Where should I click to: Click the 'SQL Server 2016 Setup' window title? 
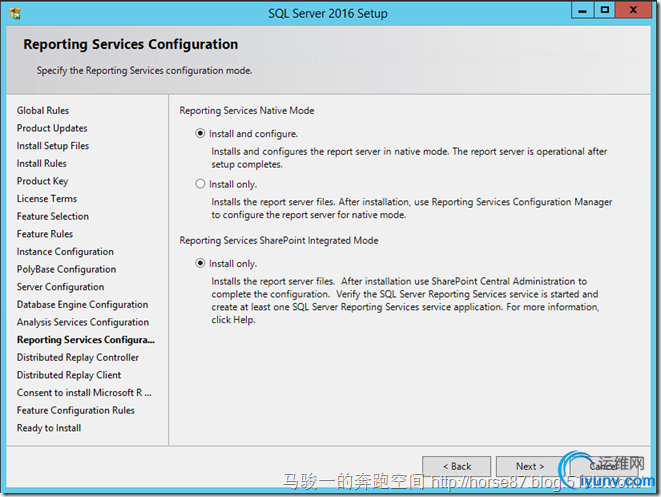(x=328, y=13)
